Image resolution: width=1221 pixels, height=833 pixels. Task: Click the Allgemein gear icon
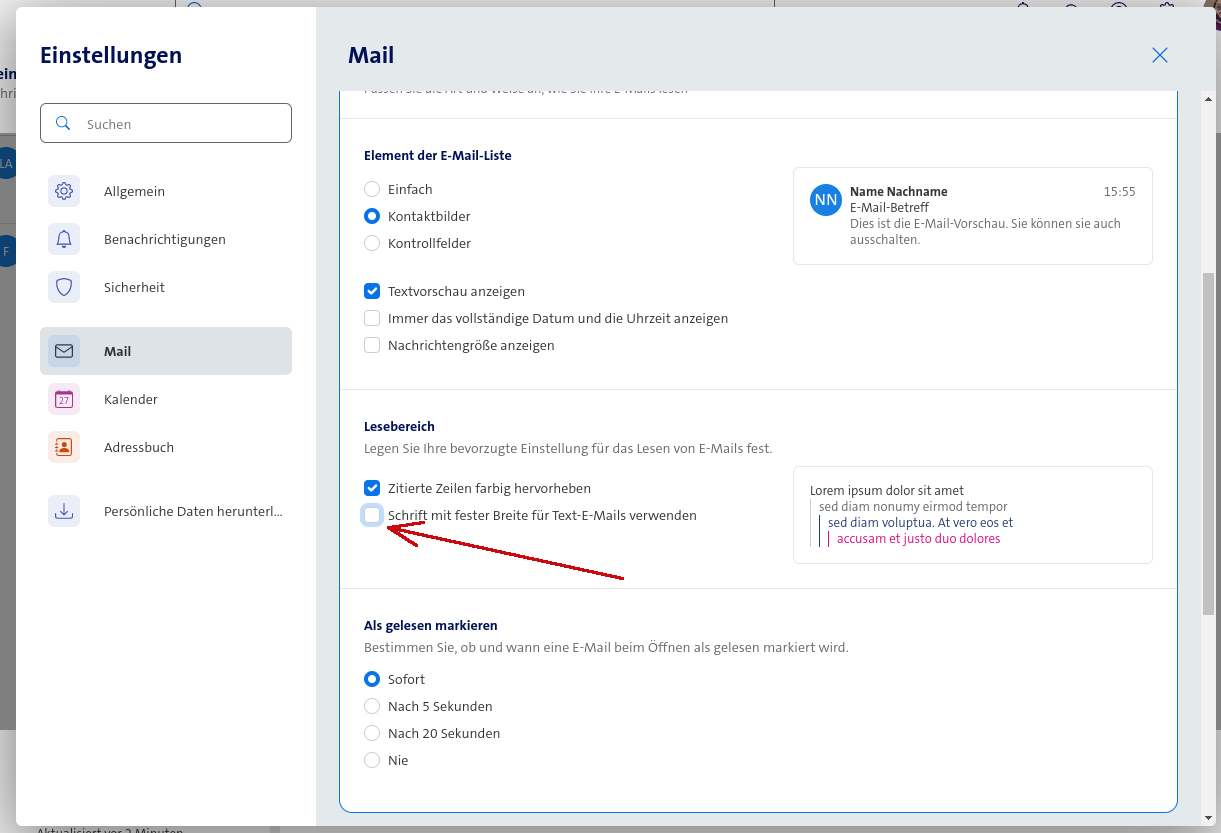point(64,191)
